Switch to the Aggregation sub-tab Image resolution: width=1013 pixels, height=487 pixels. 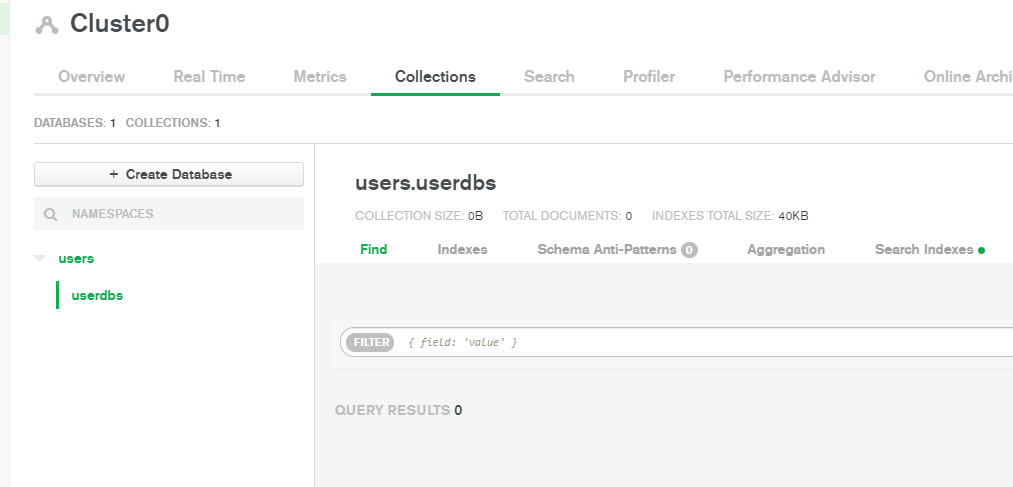[x=786, y=249]
